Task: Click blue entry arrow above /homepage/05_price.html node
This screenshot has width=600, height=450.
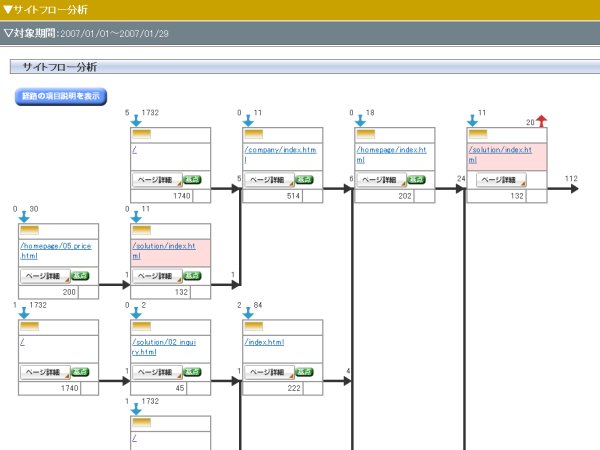Action: [x=25, y=216]
